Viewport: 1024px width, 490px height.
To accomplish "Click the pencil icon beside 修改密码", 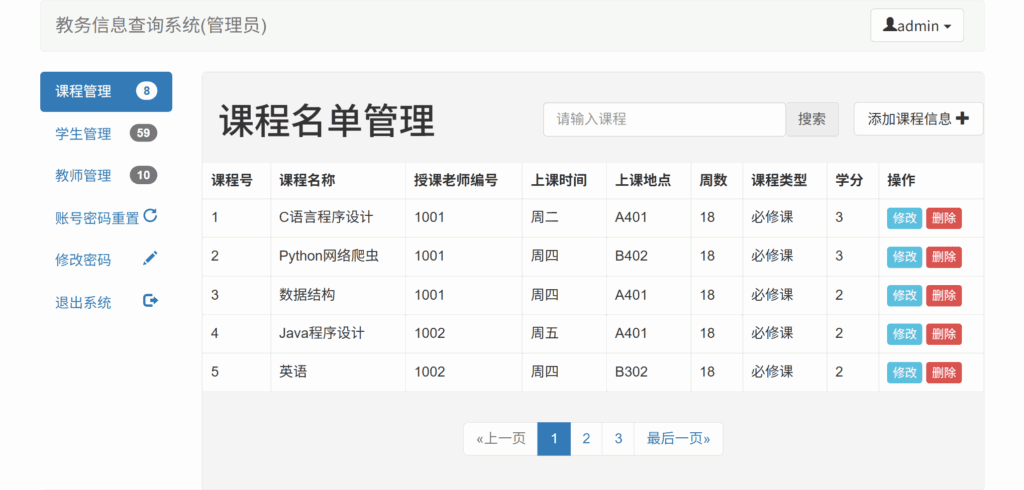I will [150, 258].
